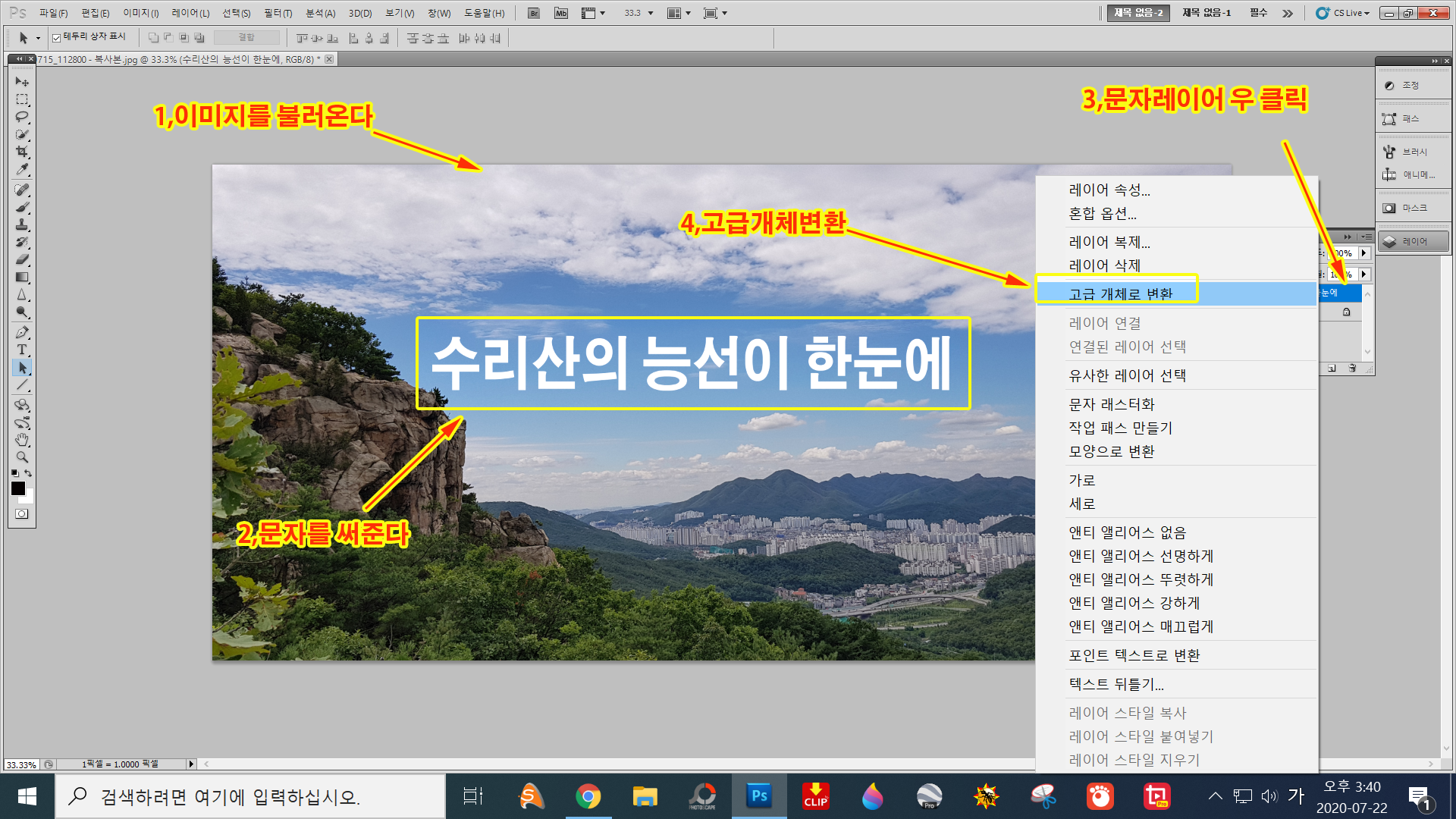
Task: Select the Crop tool
Action: pyautogui.click(x=22, y=152)
